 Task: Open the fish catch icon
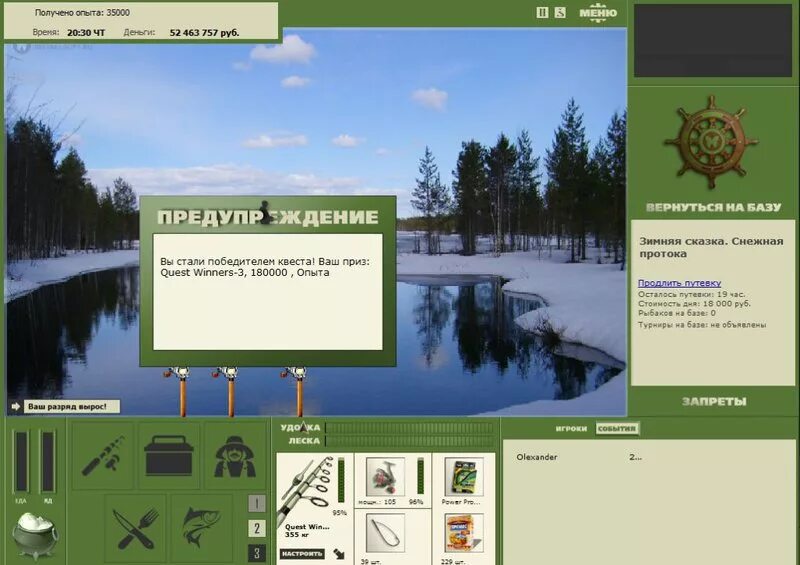coord(202,528)
